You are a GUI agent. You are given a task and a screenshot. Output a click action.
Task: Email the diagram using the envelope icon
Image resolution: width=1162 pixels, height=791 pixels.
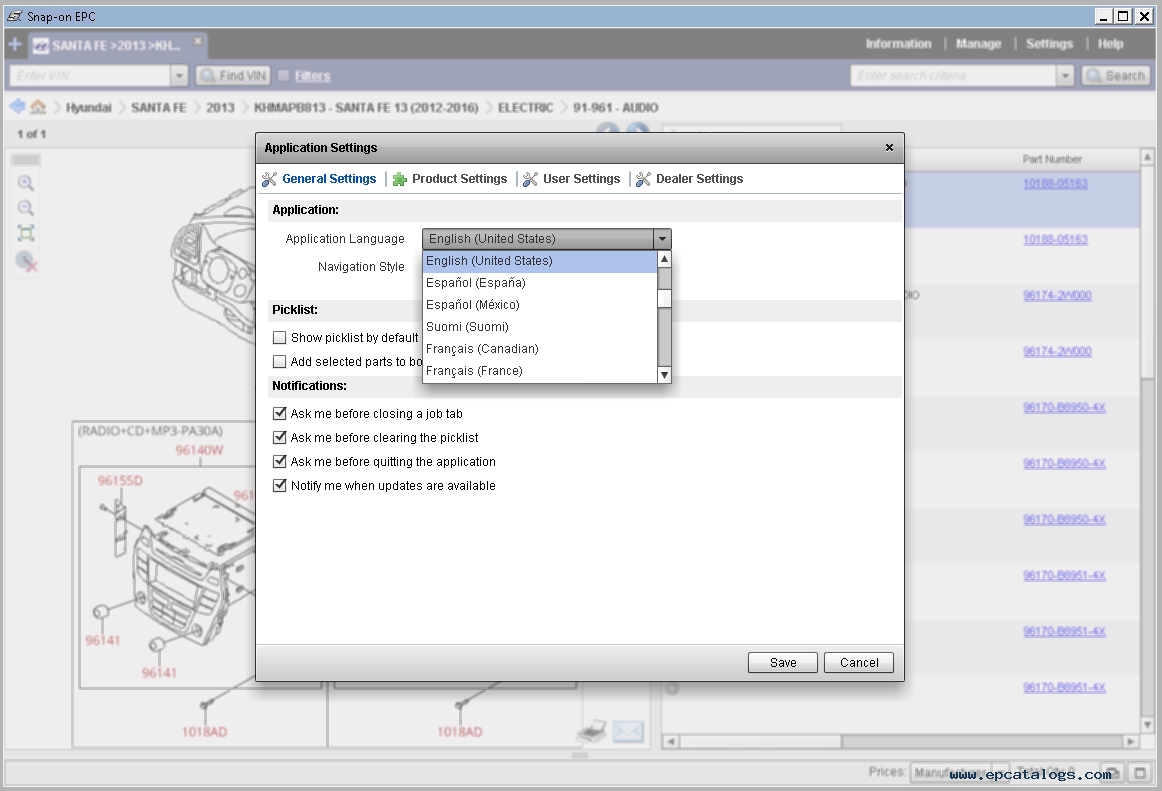click(628, 732)
